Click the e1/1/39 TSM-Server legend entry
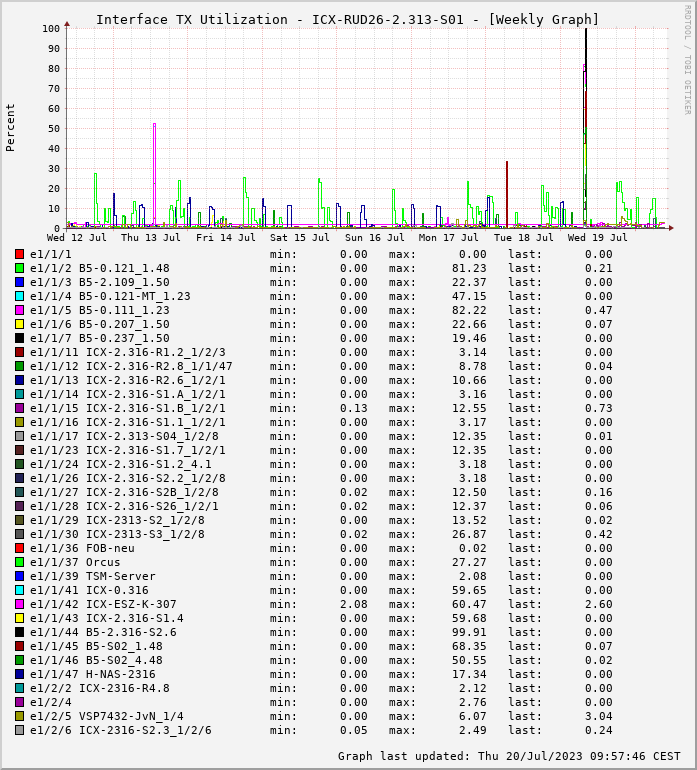The width and height of the screenshot is (697, 770). (92, 576)
